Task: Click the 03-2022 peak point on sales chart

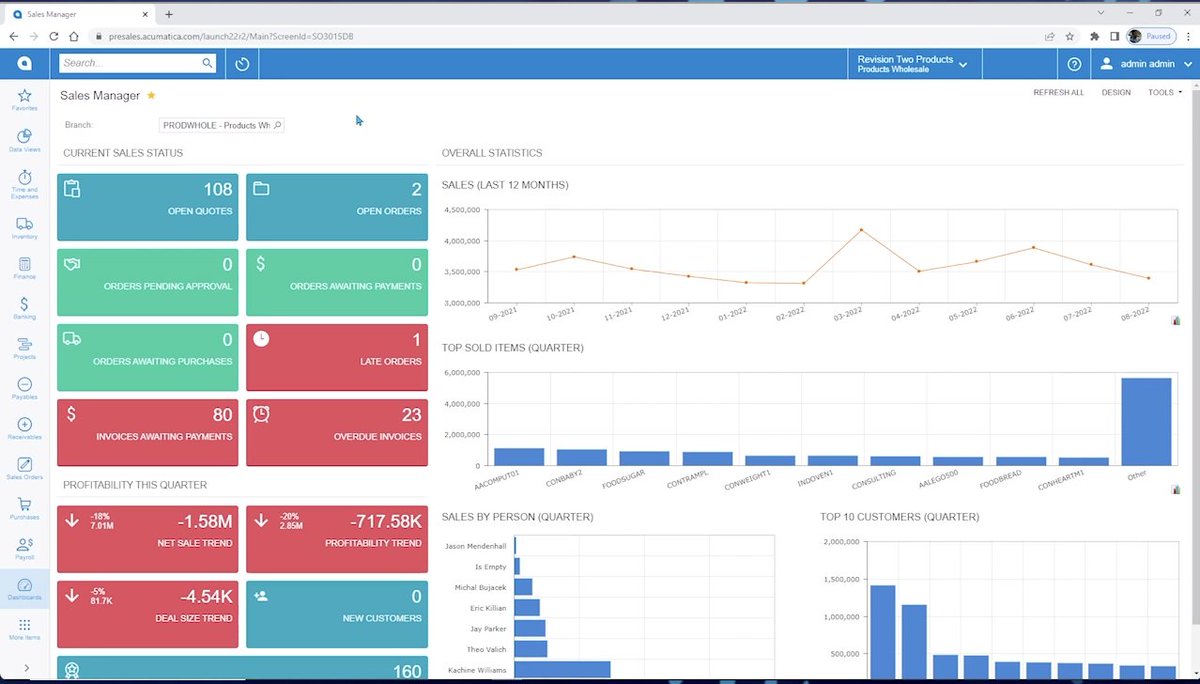Action: (861, 230)
